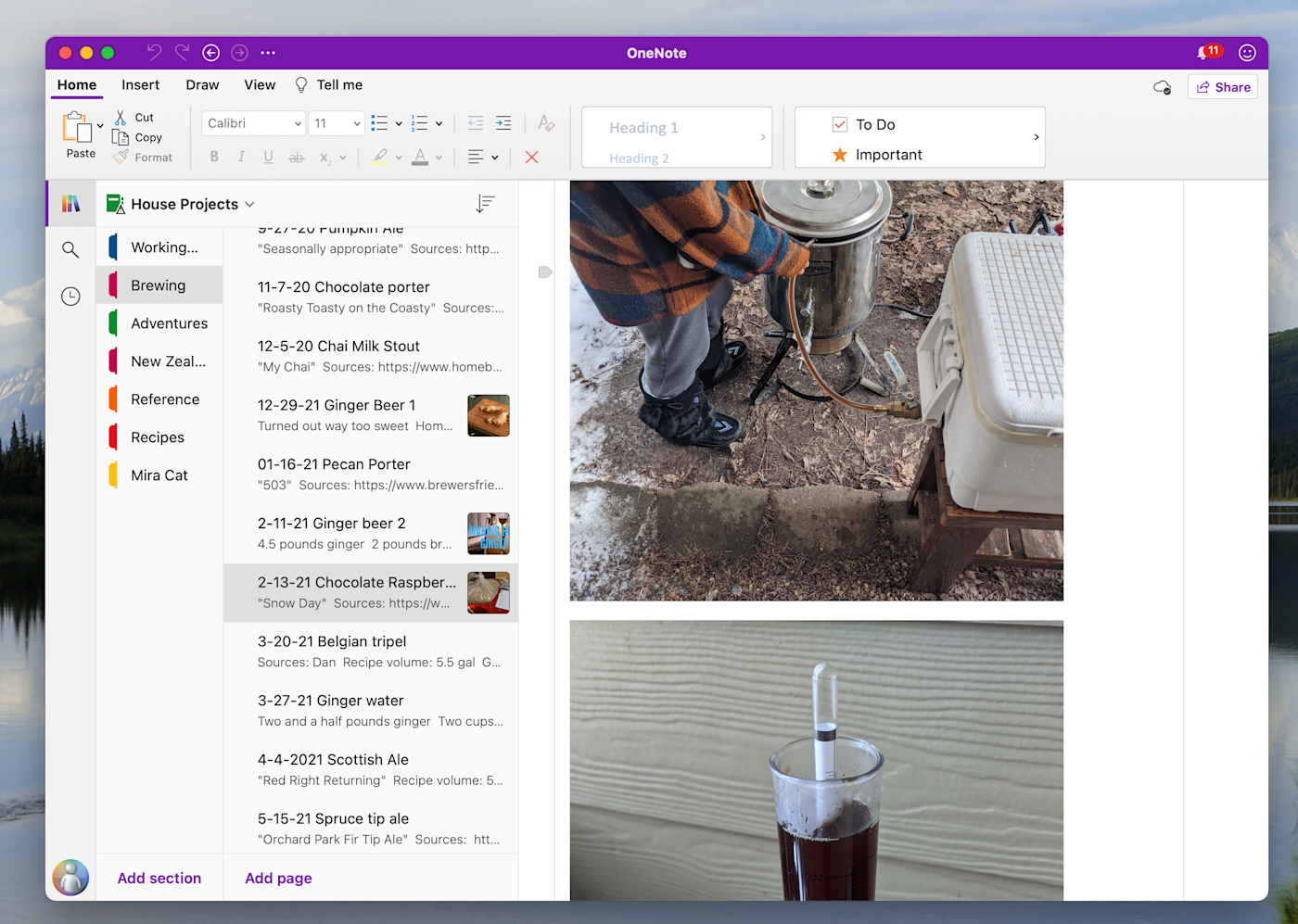Cut the selection with scissors icon

(121, 118)
